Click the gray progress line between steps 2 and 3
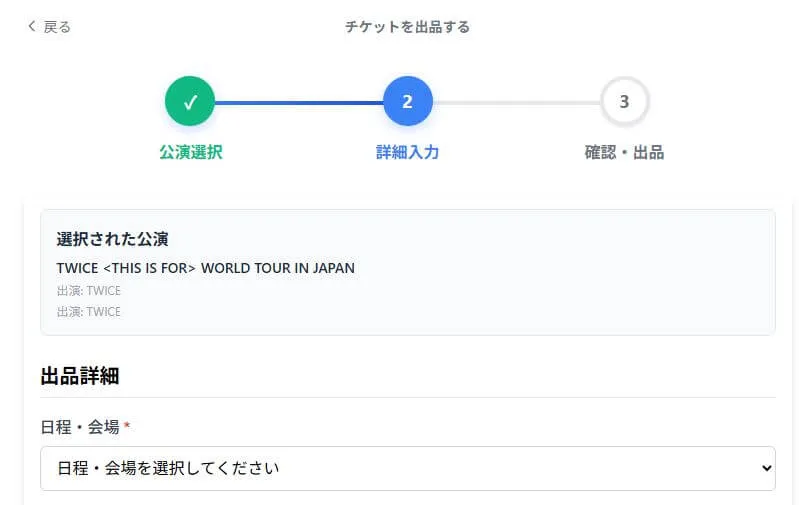 [515, 102]
